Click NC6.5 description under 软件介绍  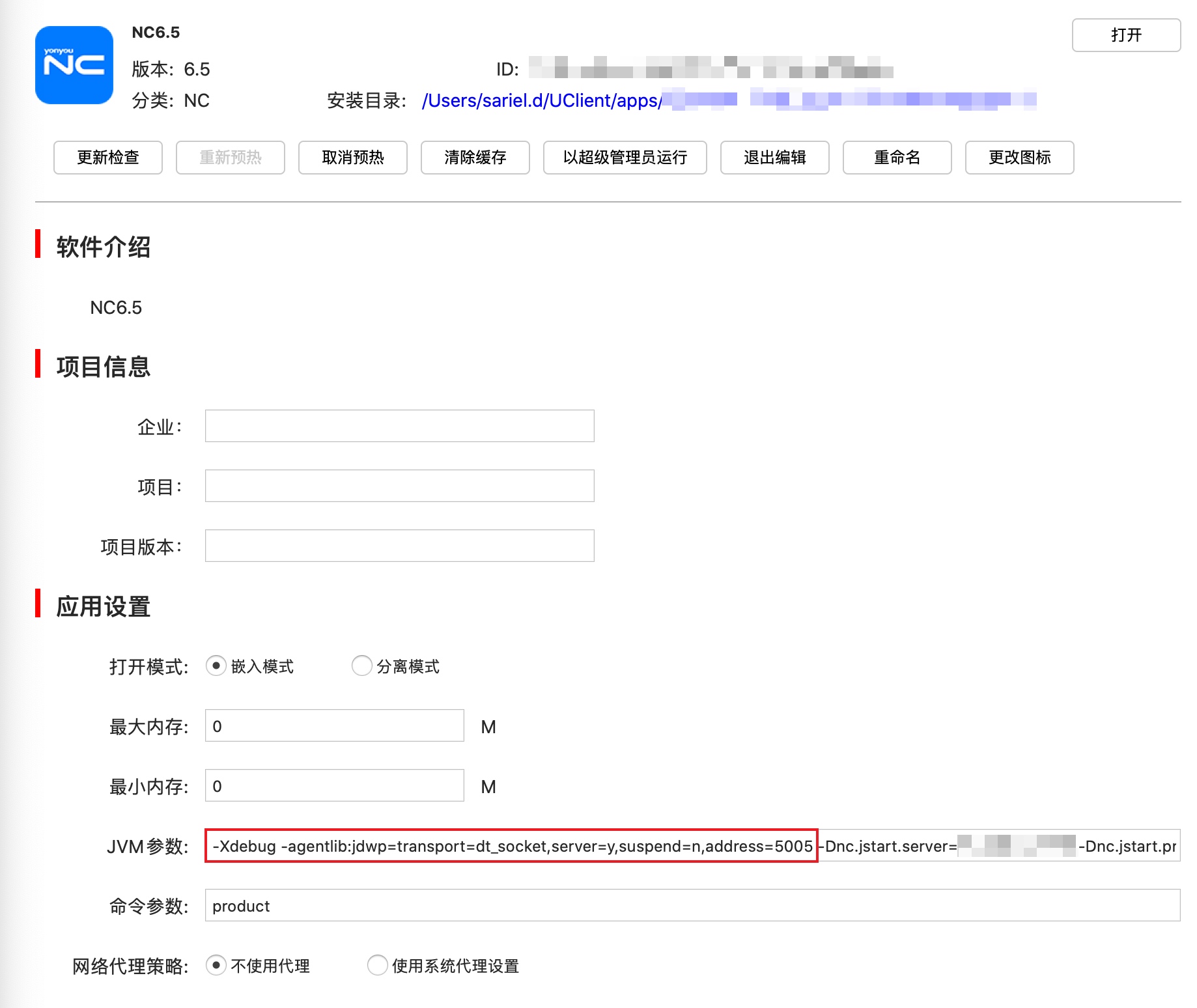[116, 307]
